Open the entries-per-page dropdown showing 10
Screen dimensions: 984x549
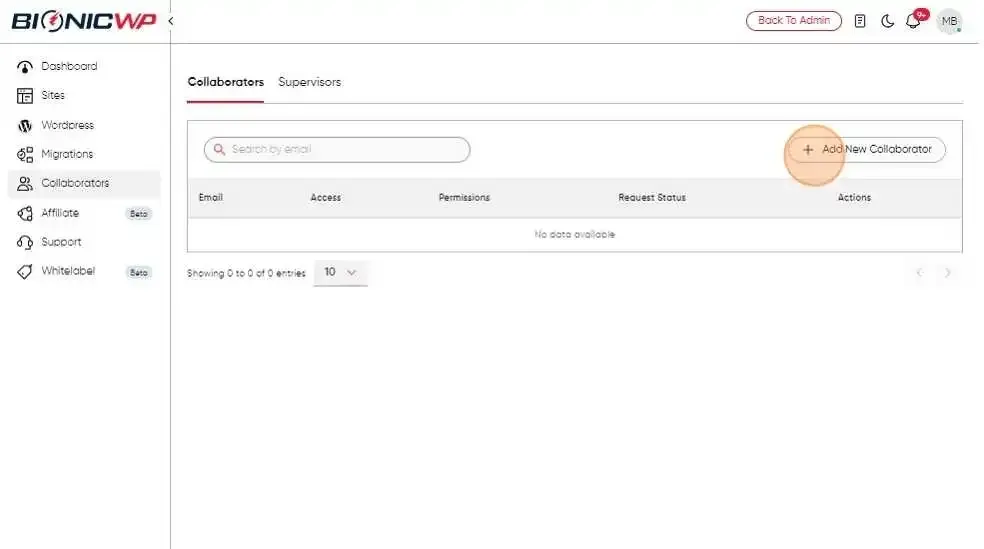(340, 272)
